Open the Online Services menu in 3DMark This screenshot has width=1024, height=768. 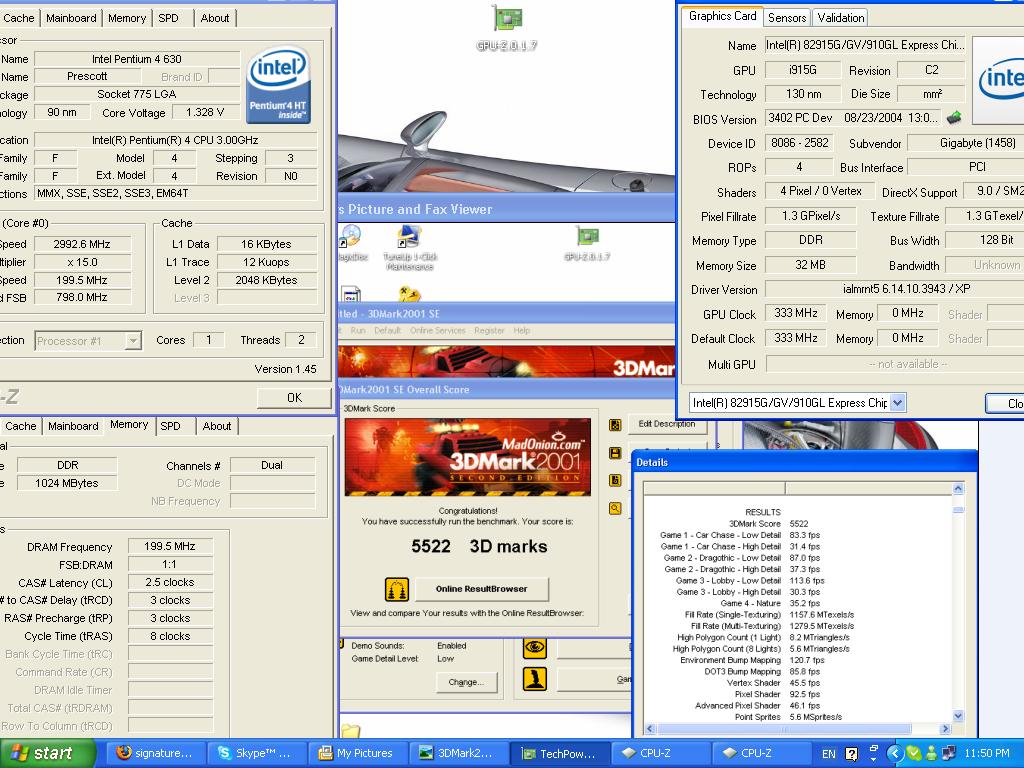(x=438, y=330)
